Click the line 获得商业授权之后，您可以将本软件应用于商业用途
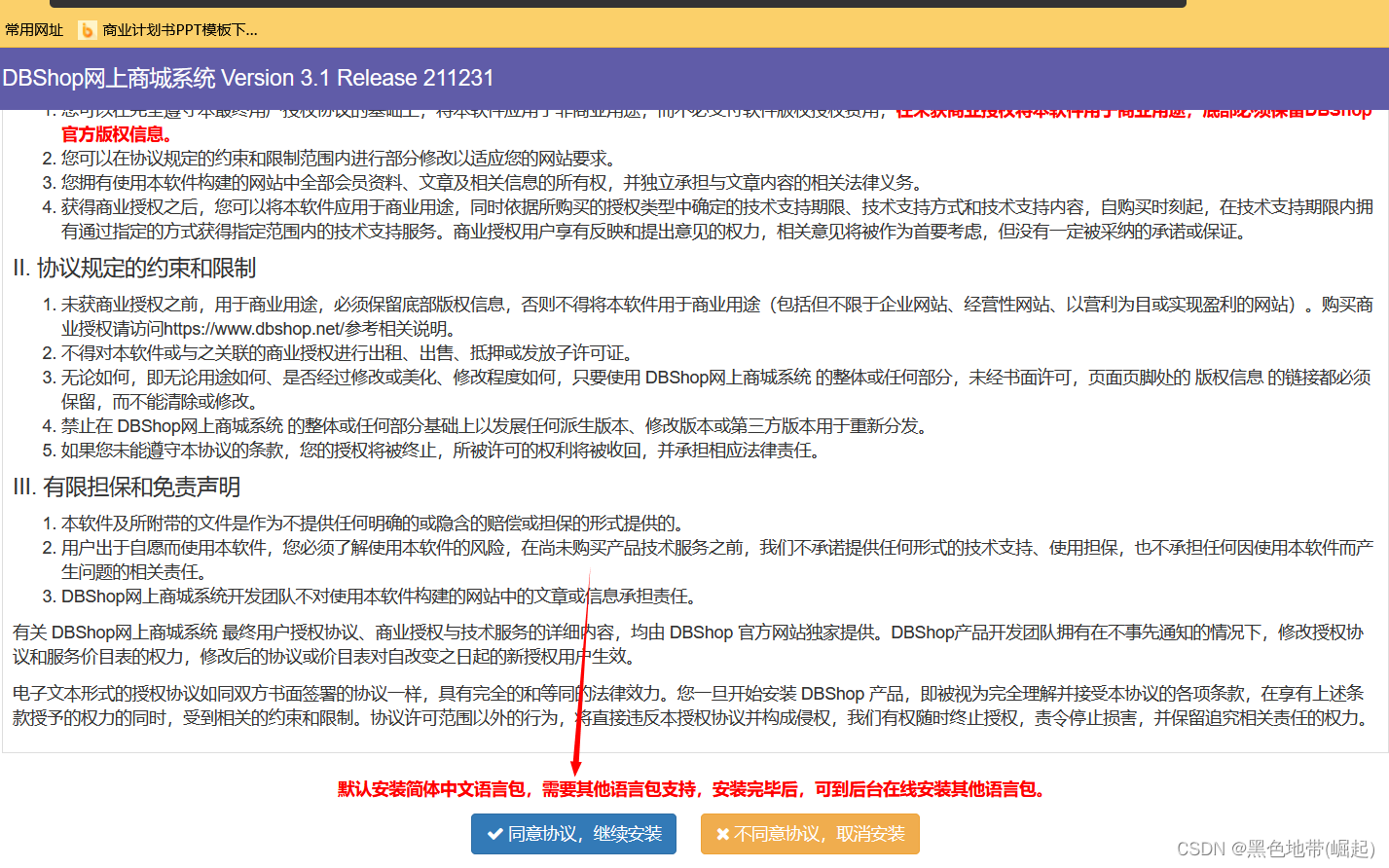 click(717, 219)
